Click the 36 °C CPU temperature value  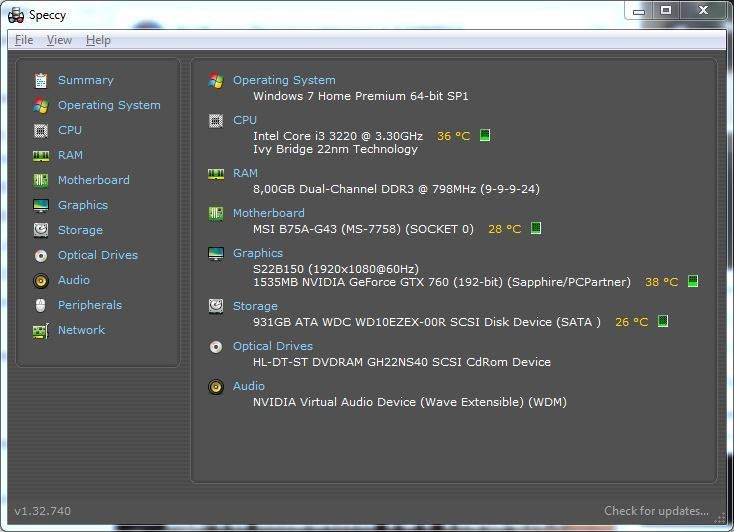tap(453, 136)
